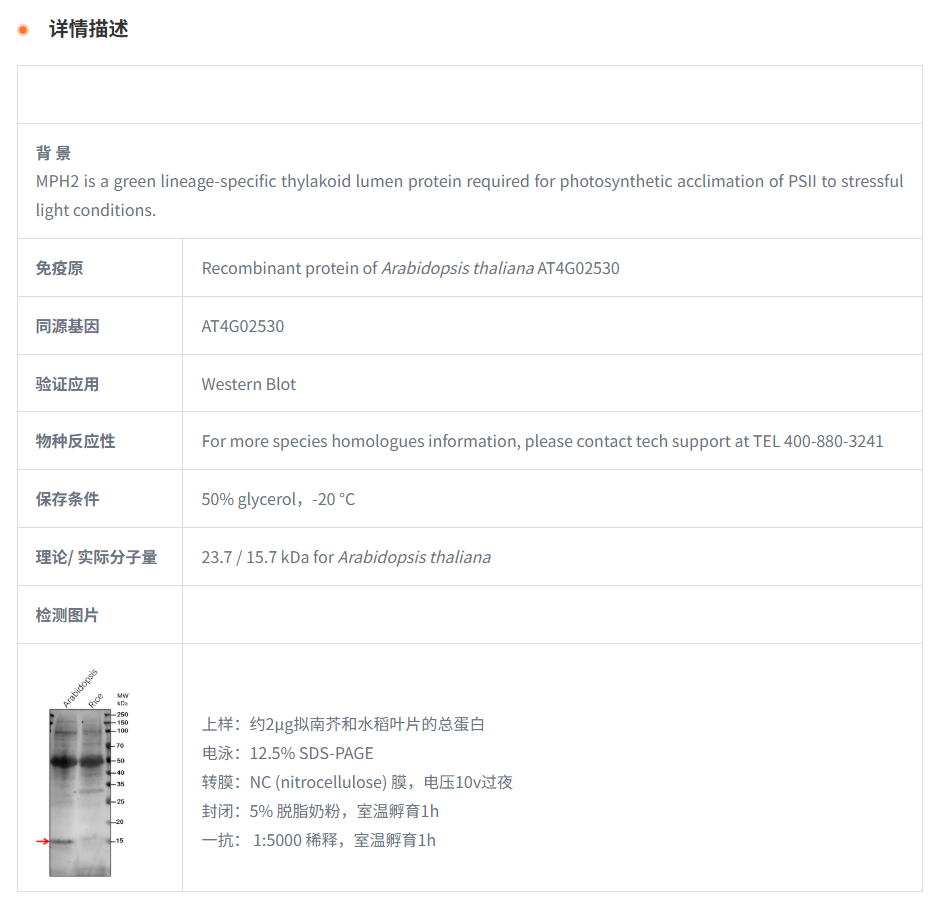The height and width of the screenshot is (909, 937).
Task: Select the 检测图片 row label
Action: tap(67, 615)
